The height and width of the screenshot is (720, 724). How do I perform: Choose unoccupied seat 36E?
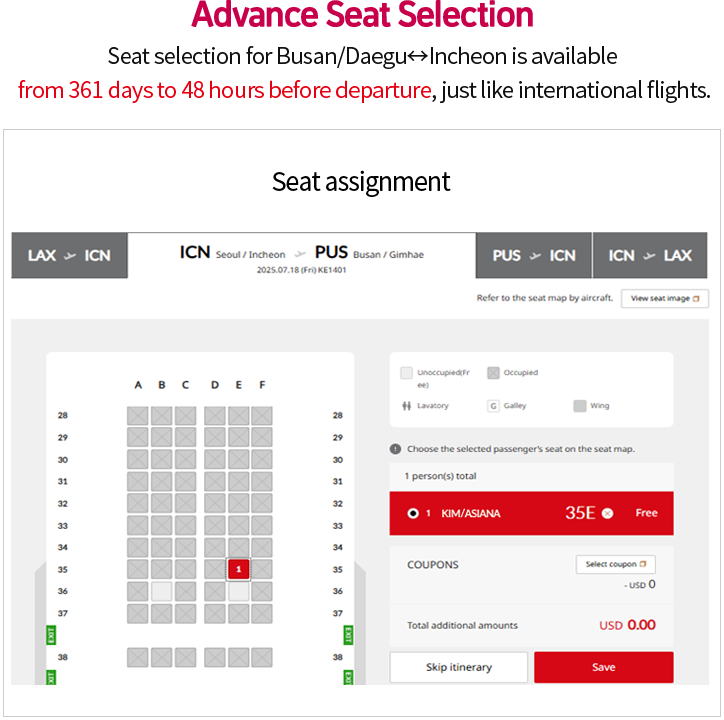239,591
